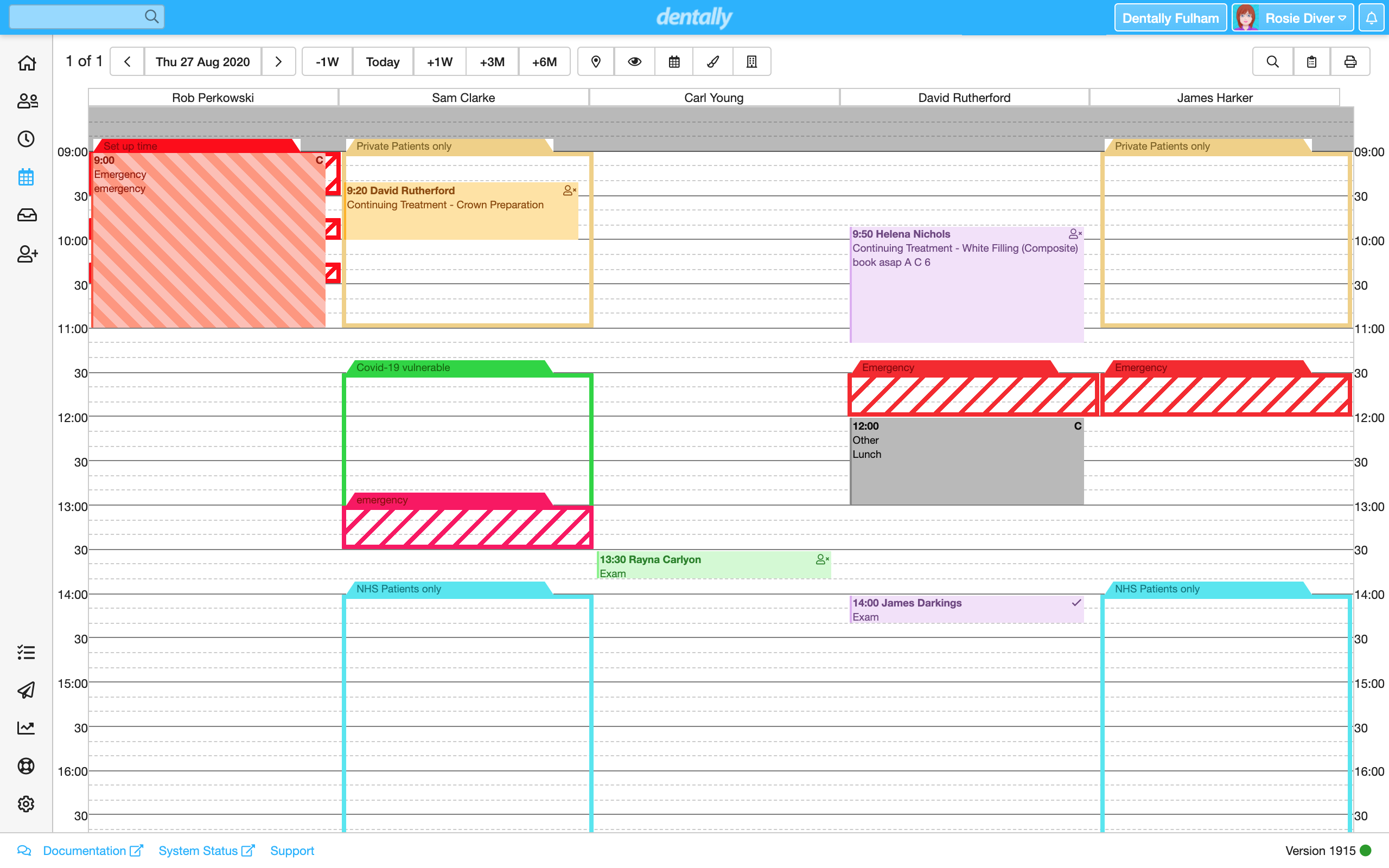Open the reports chart icon
The height and width of the screenshot is (868, 1389).
click(x=27, y=728)
